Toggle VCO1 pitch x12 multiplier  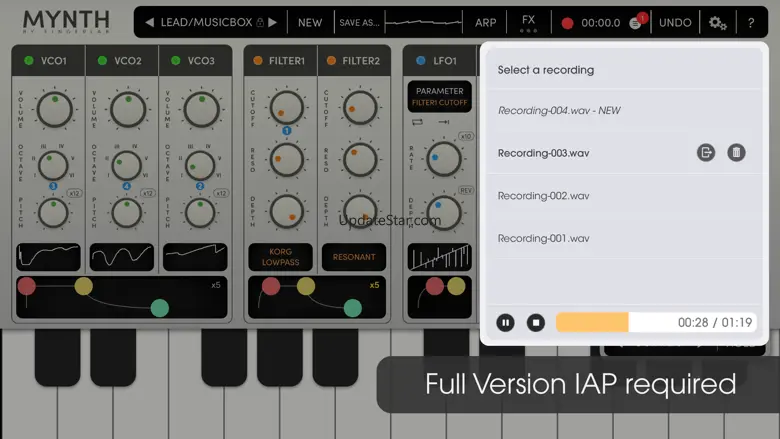75,193
